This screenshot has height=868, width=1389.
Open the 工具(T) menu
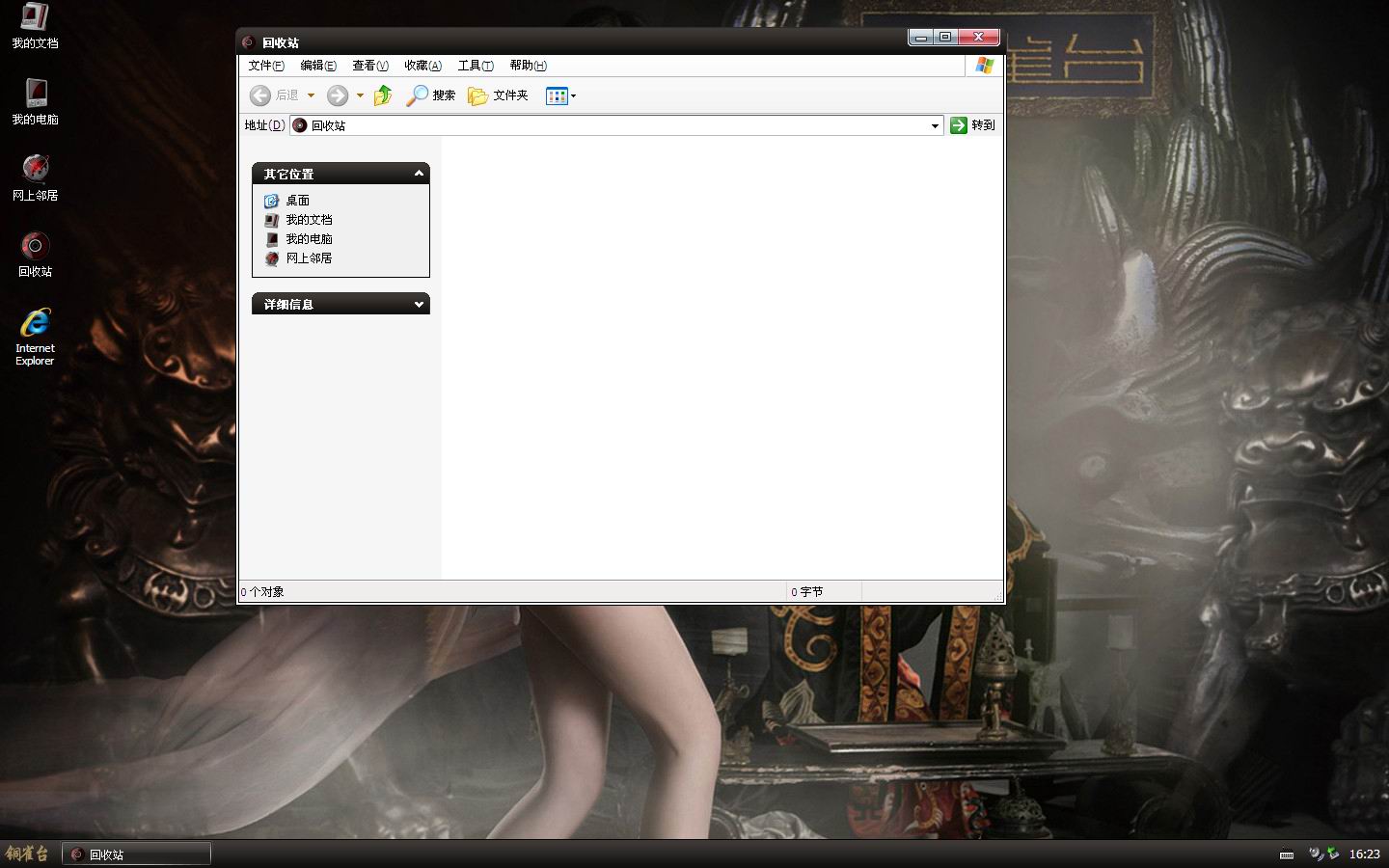(476, 66)
